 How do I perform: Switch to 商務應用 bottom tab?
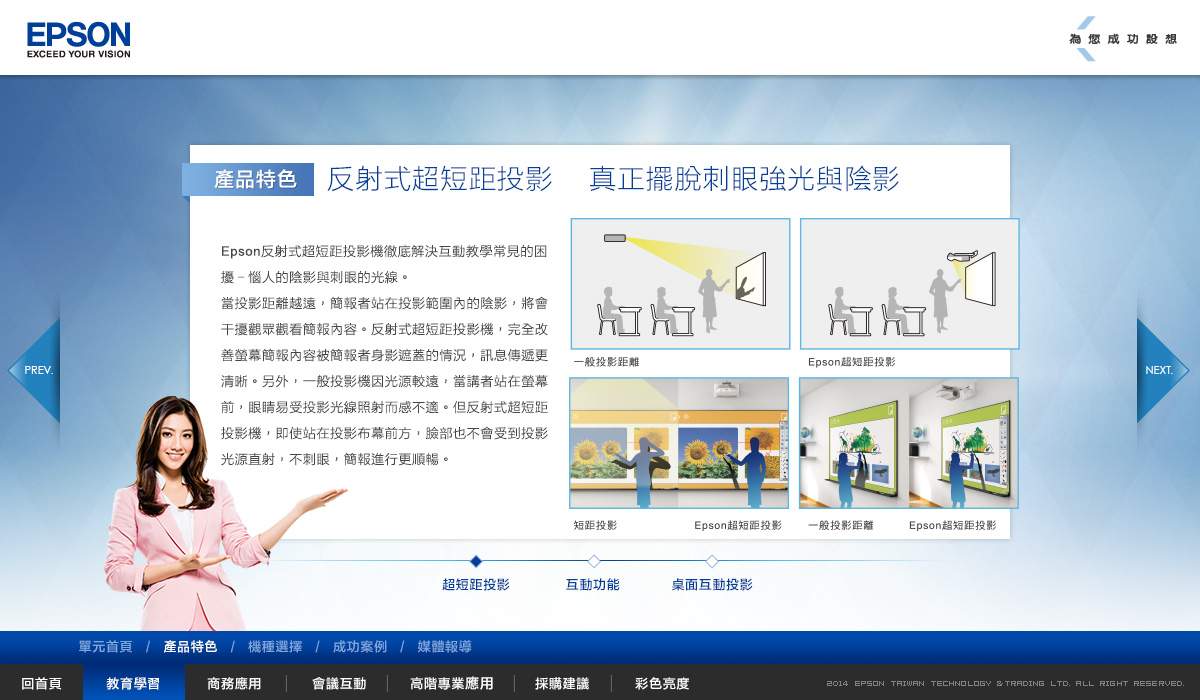tap(234, 684)
